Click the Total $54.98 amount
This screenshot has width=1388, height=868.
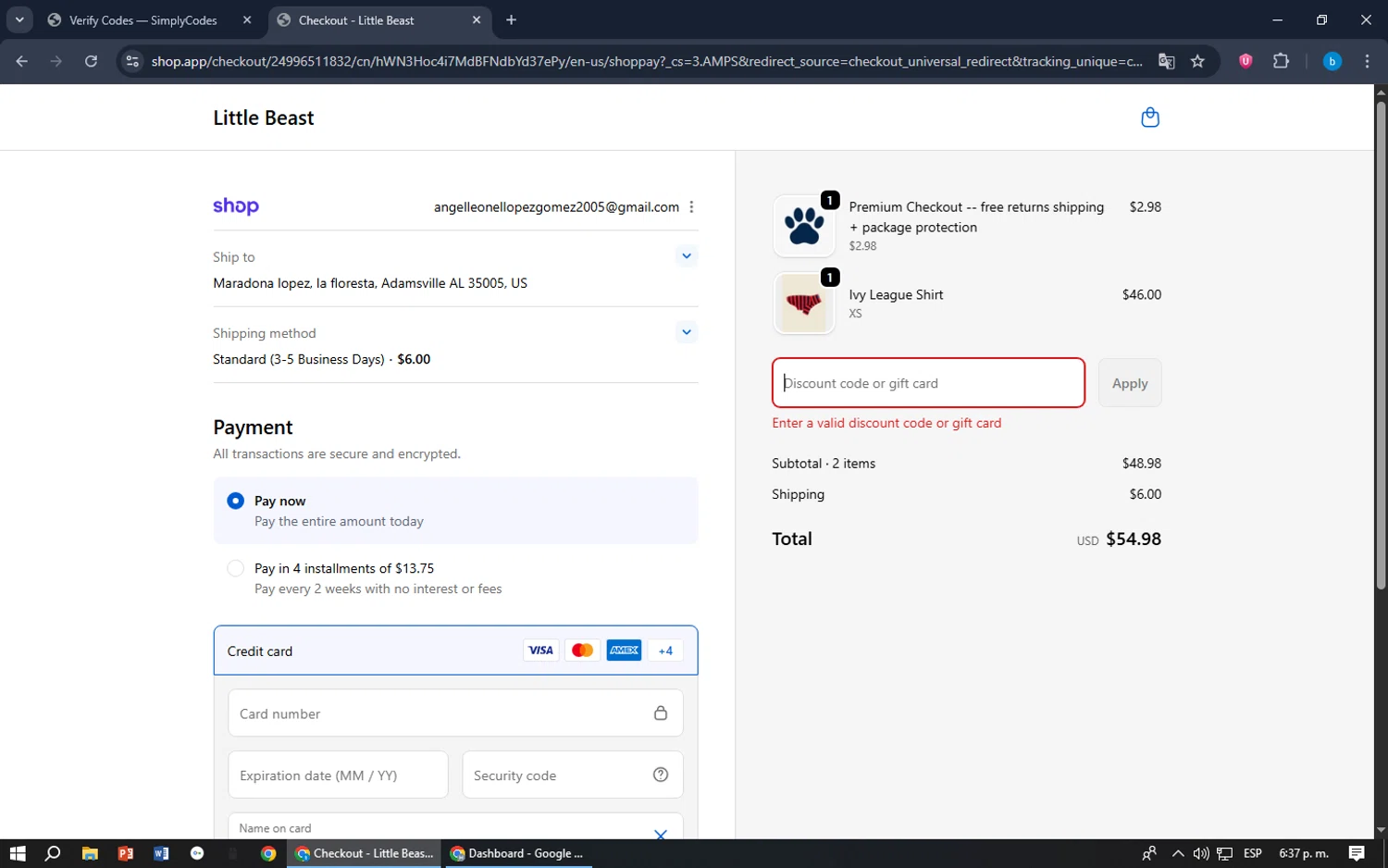pyautogui.click(x=1134, y=539)
